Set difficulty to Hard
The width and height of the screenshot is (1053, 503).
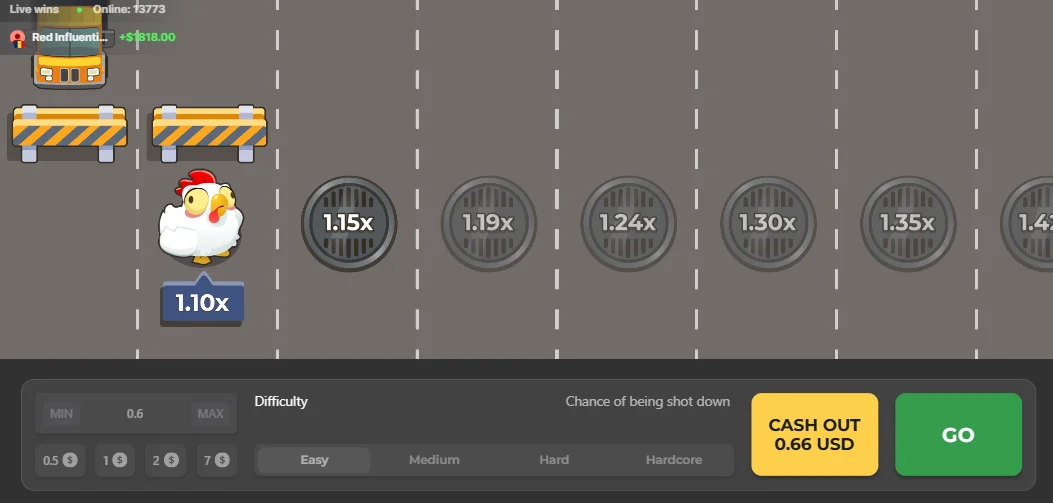pos(554,461)
